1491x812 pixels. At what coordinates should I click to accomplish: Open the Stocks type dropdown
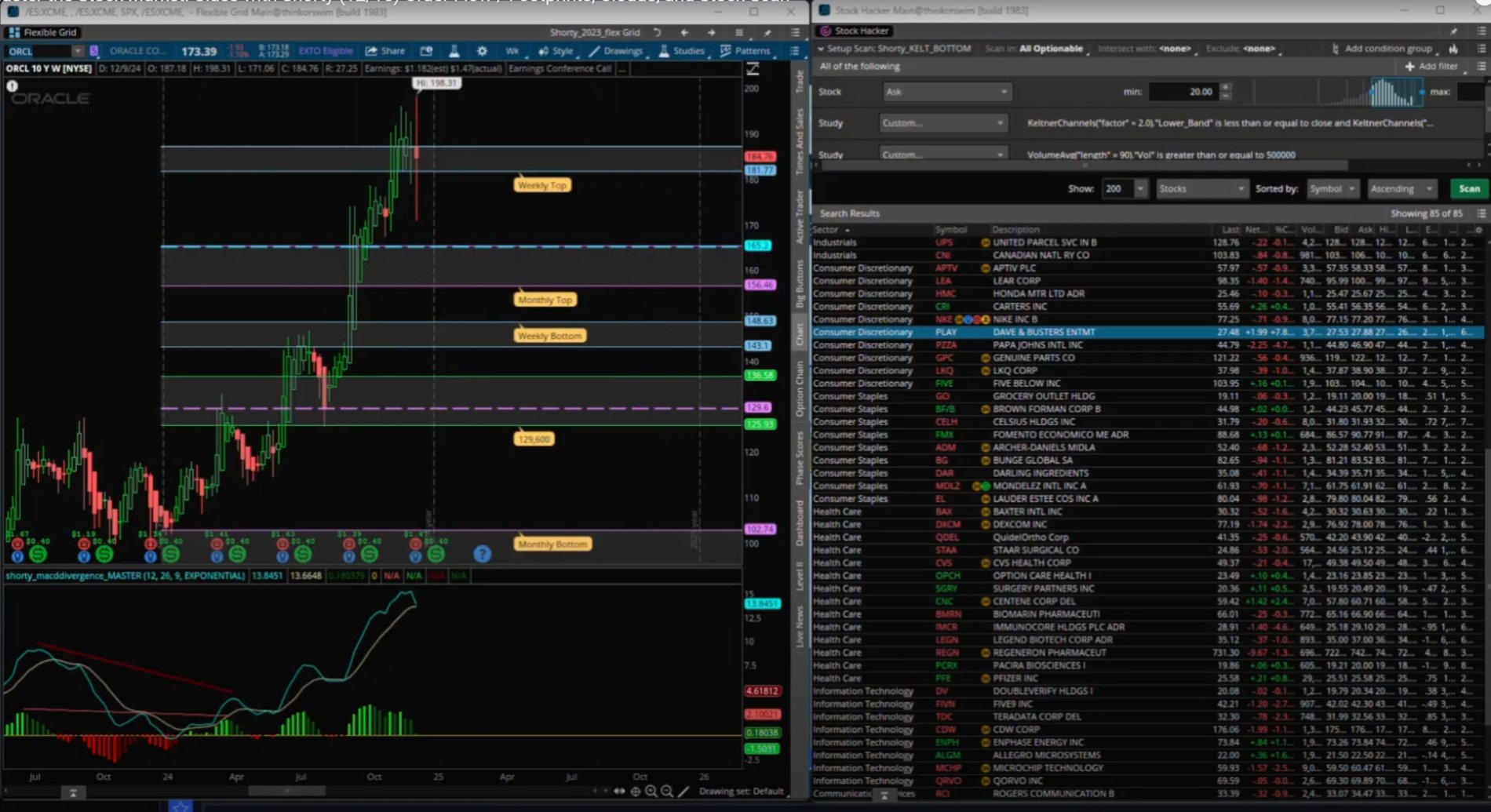pyautogui.click(x=1201, y=189)
